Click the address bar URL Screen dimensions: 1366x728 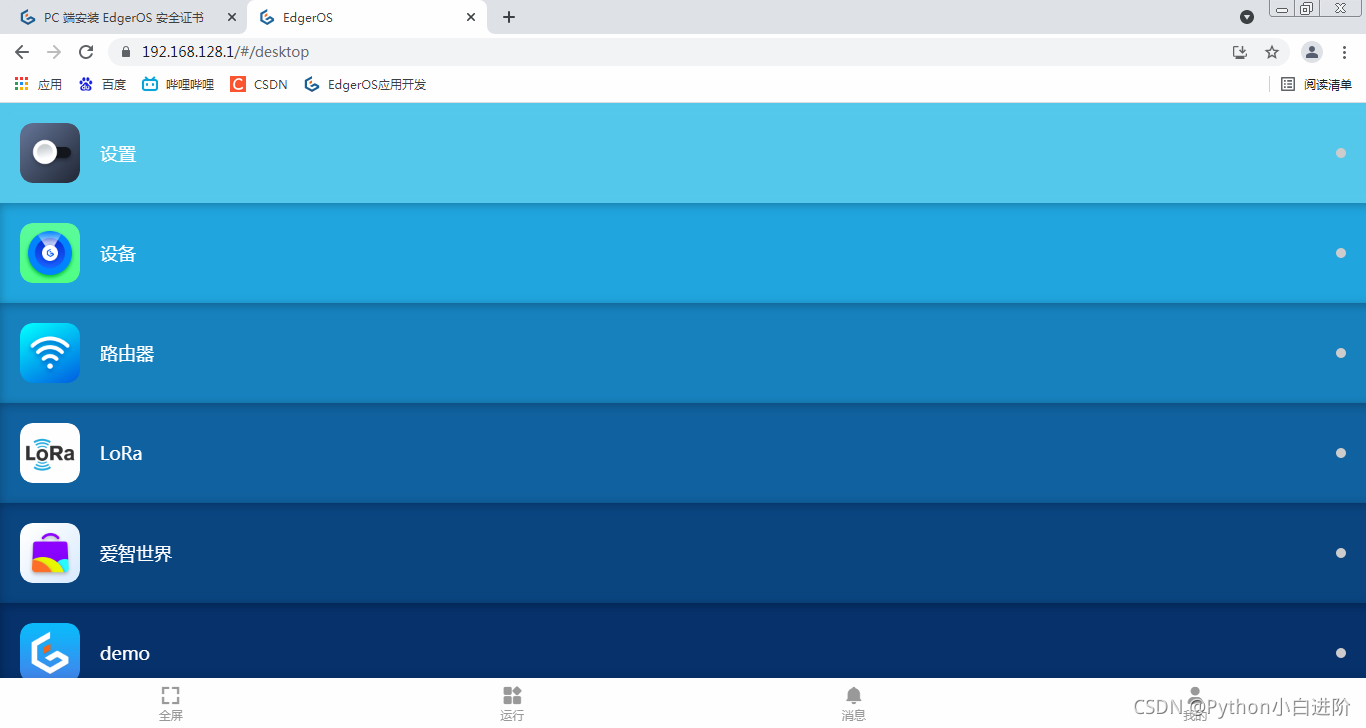point(225,52)
